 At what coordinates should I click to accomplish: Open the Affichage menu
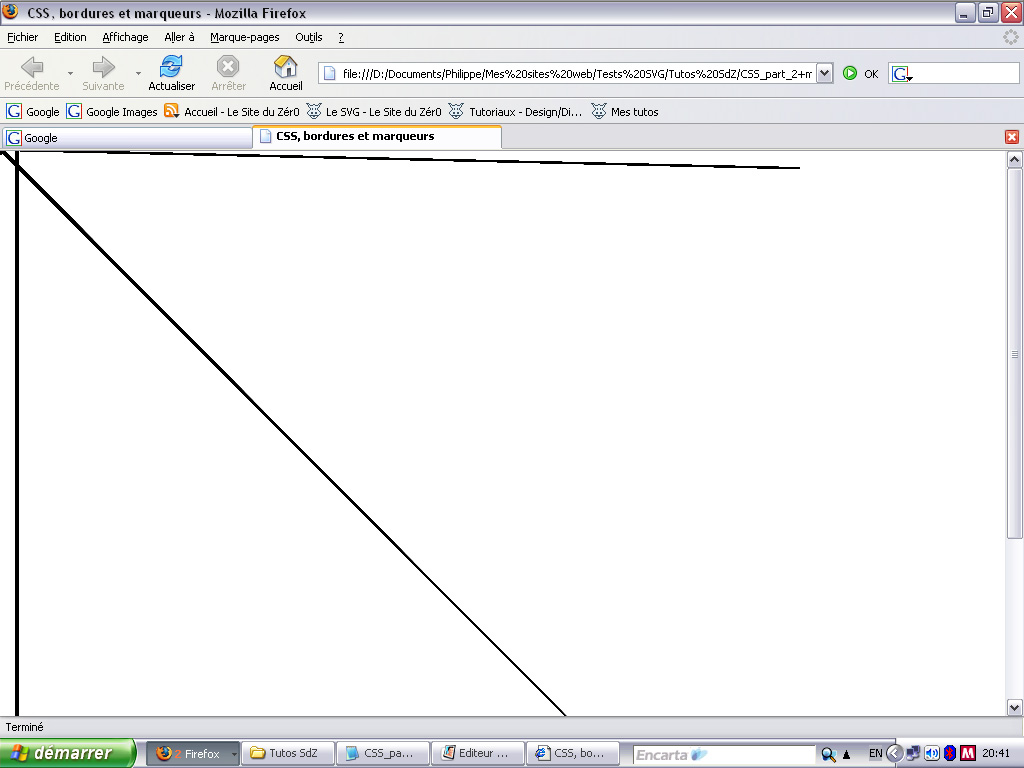(x=125, y=37)
